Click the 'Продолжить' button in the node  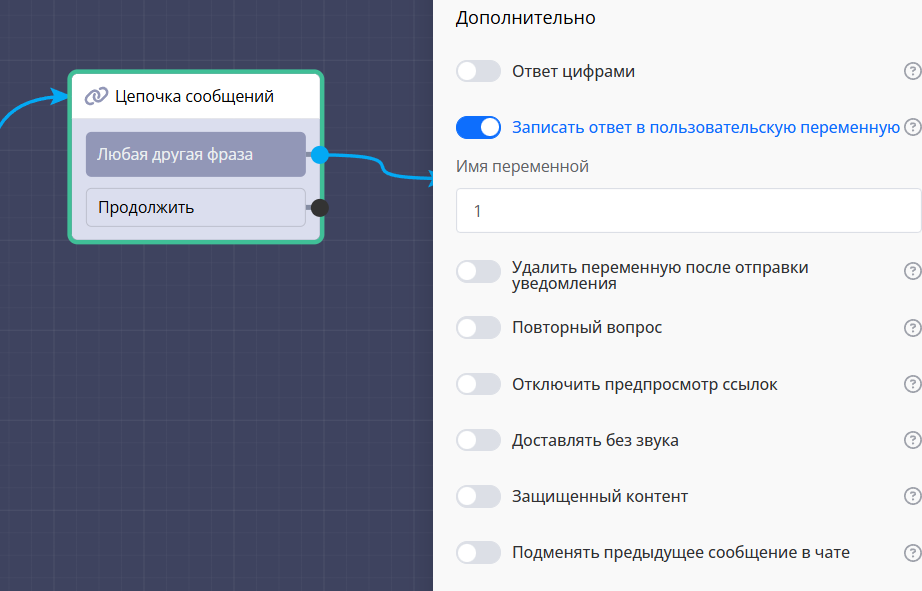[195, 208]
